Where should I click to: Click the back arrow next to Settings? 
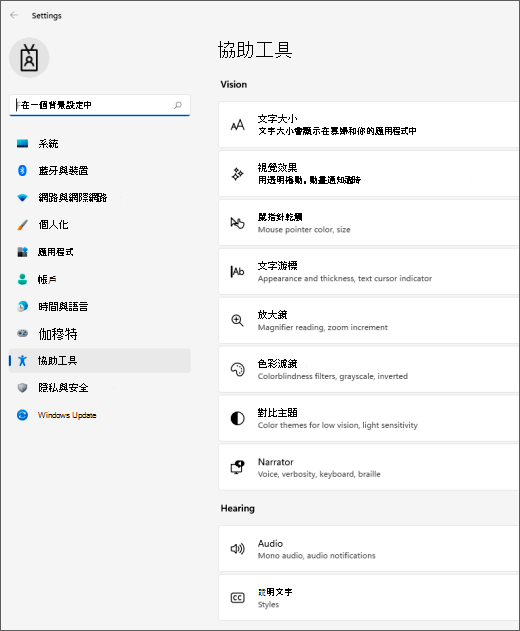tap(14, 15)
